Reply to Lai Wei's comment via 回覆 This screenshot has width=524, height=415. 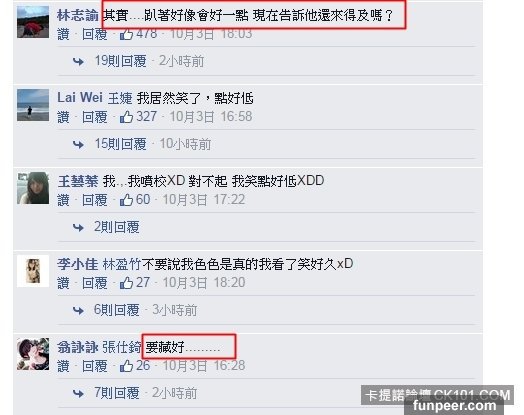95,117
